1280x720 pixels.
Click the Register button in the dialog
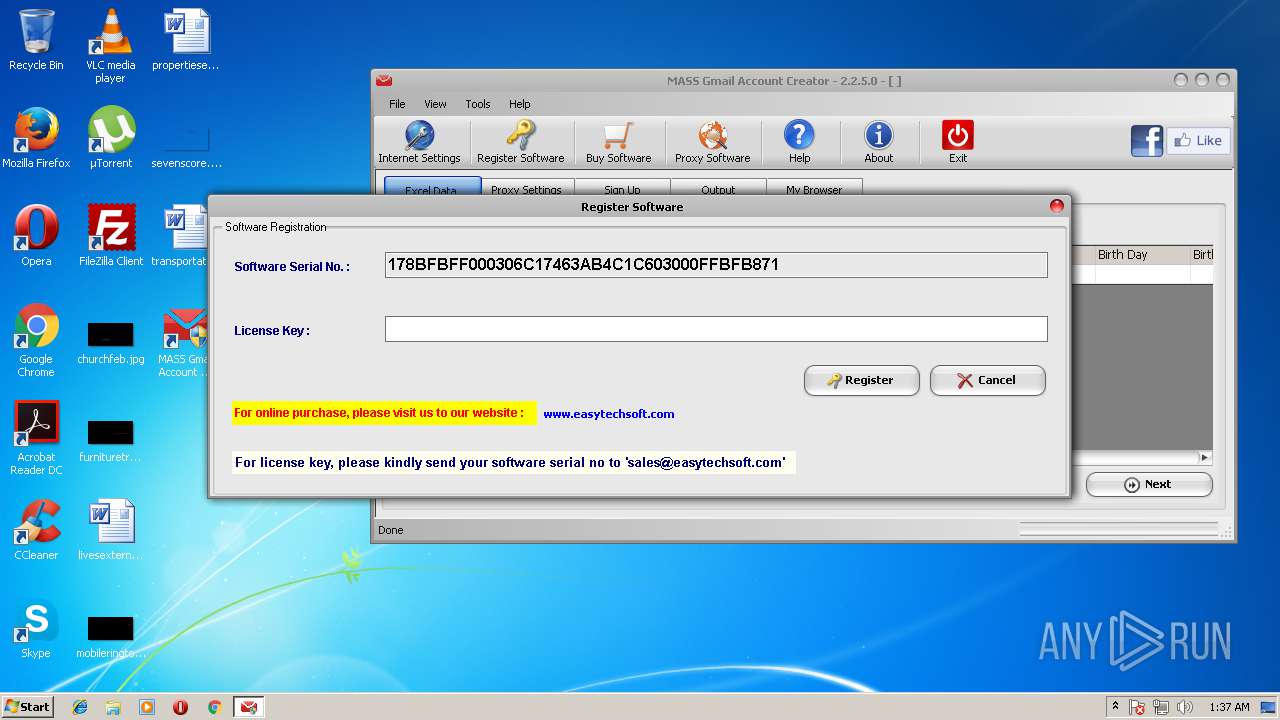[x=861, y=380]
